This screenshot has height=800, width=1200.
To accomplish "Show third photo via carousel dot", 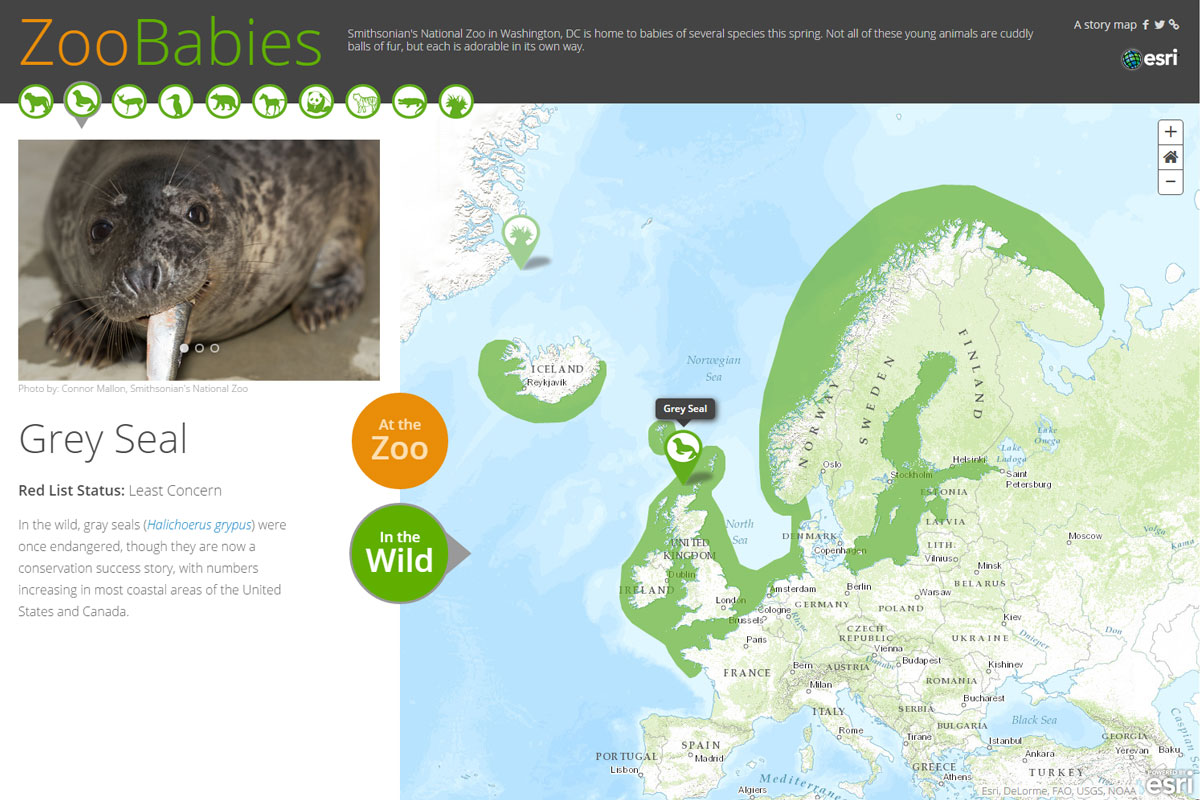I will click(x=215, y=348).
